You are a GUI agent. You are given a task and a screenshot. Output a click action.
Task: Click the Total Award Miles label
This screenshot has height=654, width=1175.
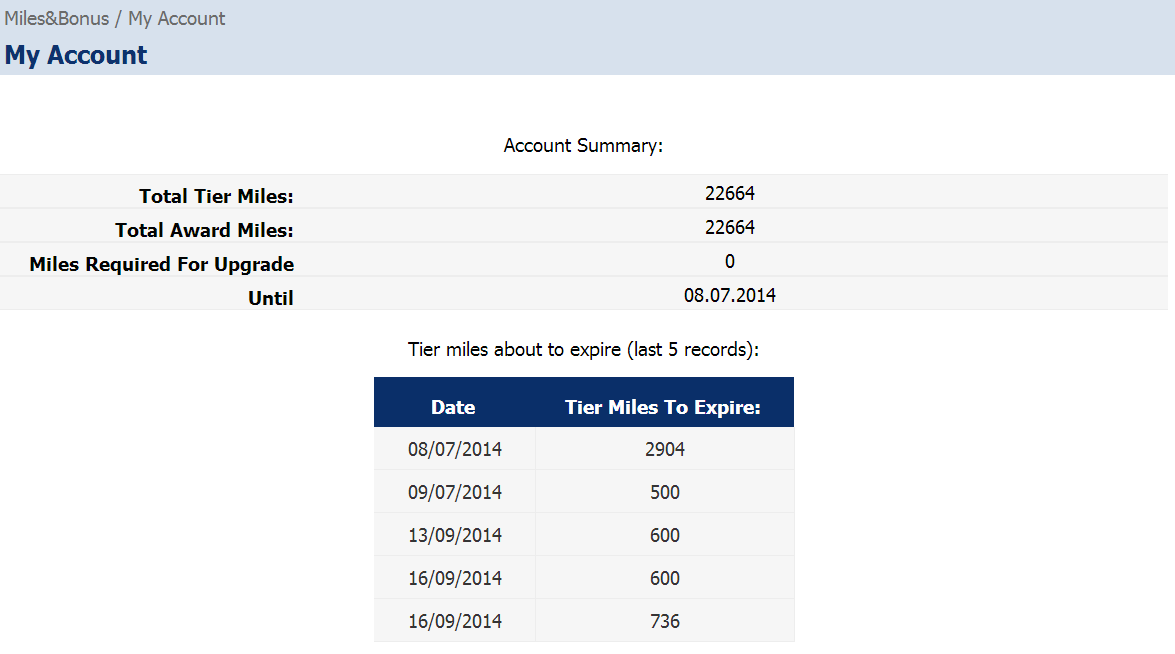[204, 230]
